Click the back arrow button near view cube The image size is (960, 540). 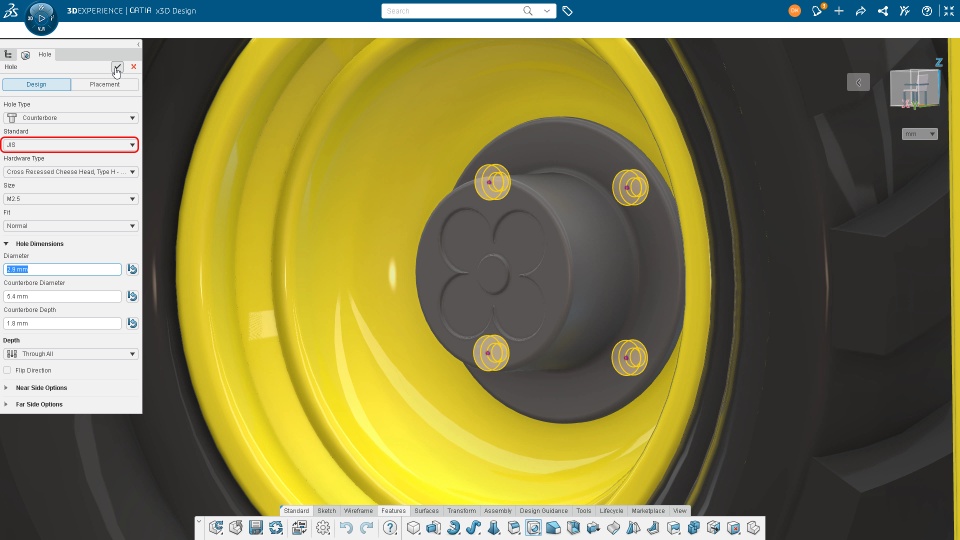(858, 82)
